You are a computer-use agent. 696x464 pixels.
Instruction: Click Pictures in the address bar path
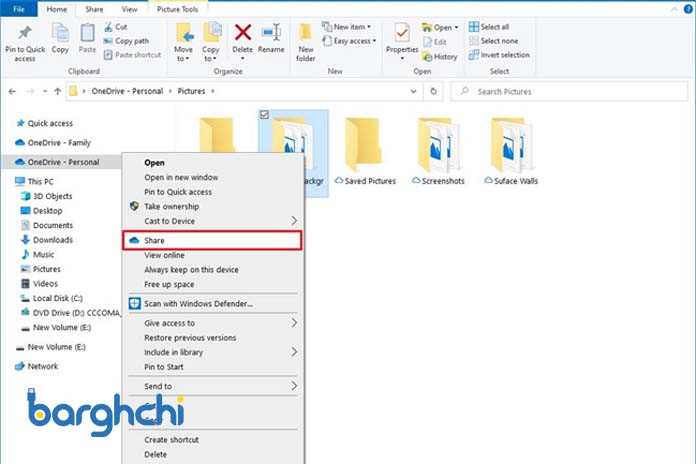191,91
